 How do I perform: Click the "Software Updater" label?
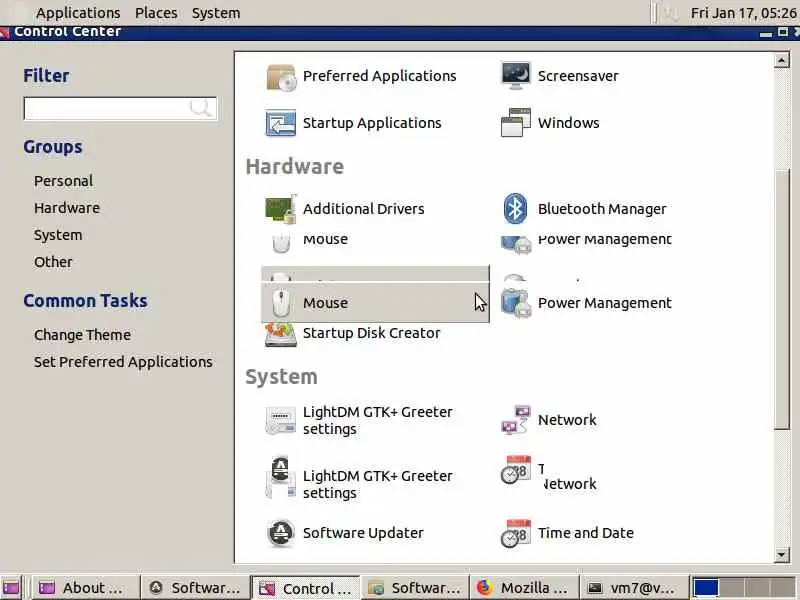(363, 533)
